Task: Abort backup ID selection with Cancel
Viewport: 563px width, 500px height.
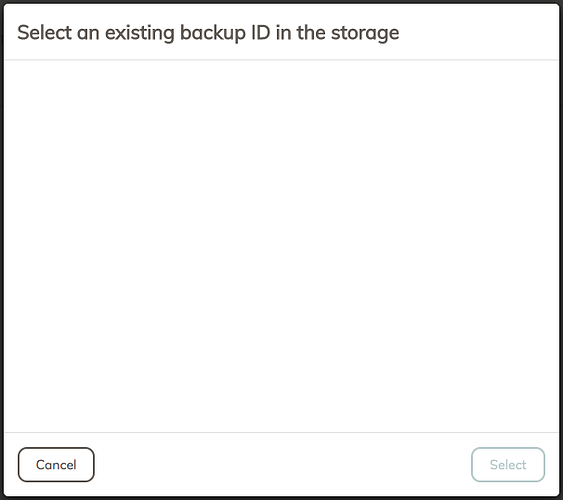Action: [x=56, y=464]
